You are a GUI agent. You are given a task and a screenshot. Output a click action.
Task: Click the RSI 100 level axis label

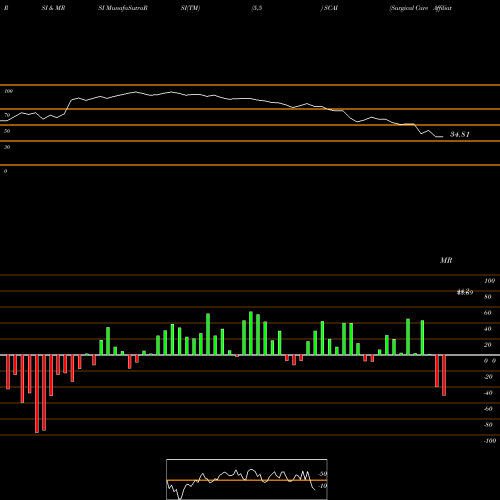click(8, 91)
